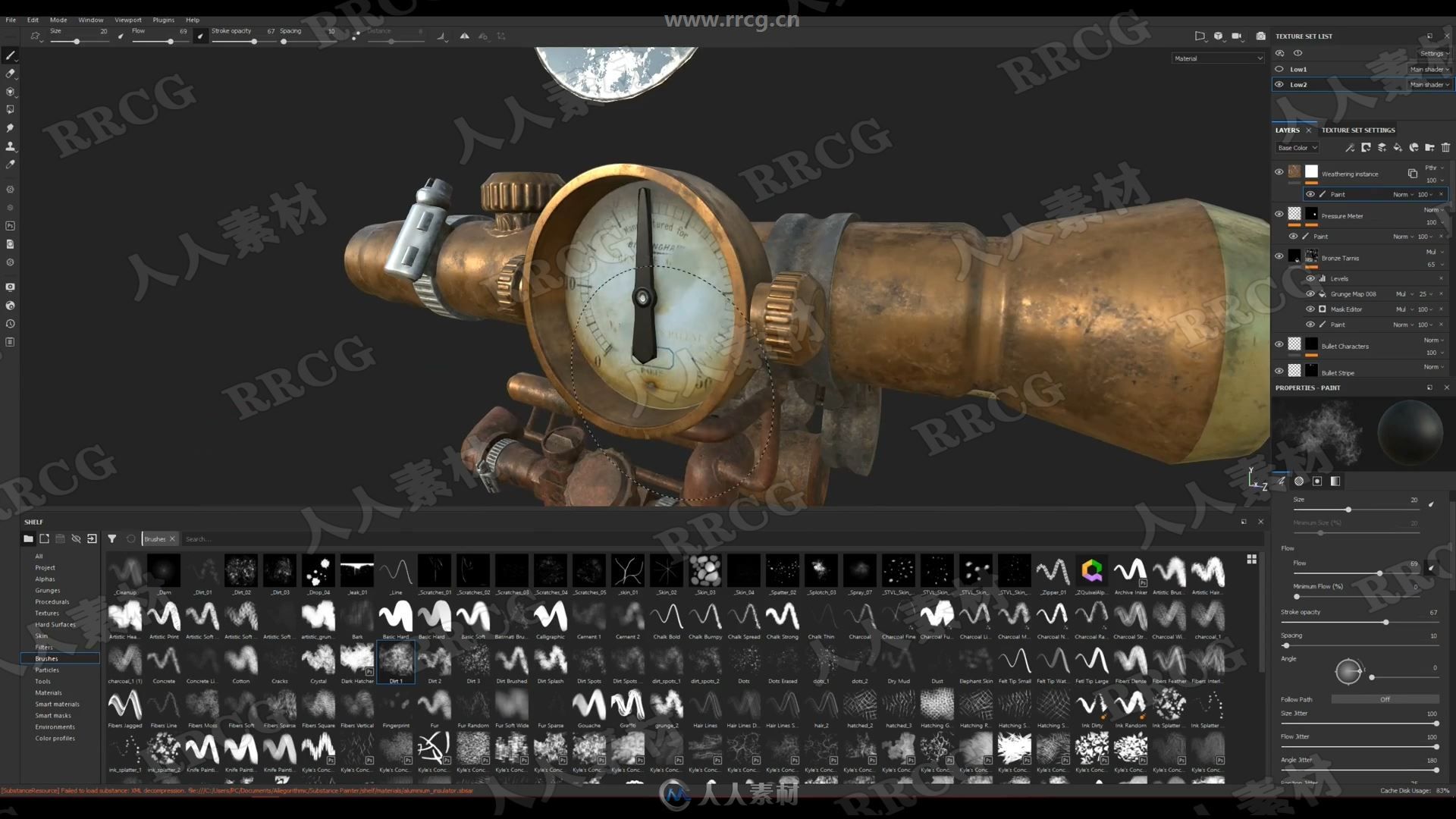Change Grunge Map 008 blend mode dropdown
Image resolution: width=1456 pixels, height=819 pixels.
[1404, 293]
